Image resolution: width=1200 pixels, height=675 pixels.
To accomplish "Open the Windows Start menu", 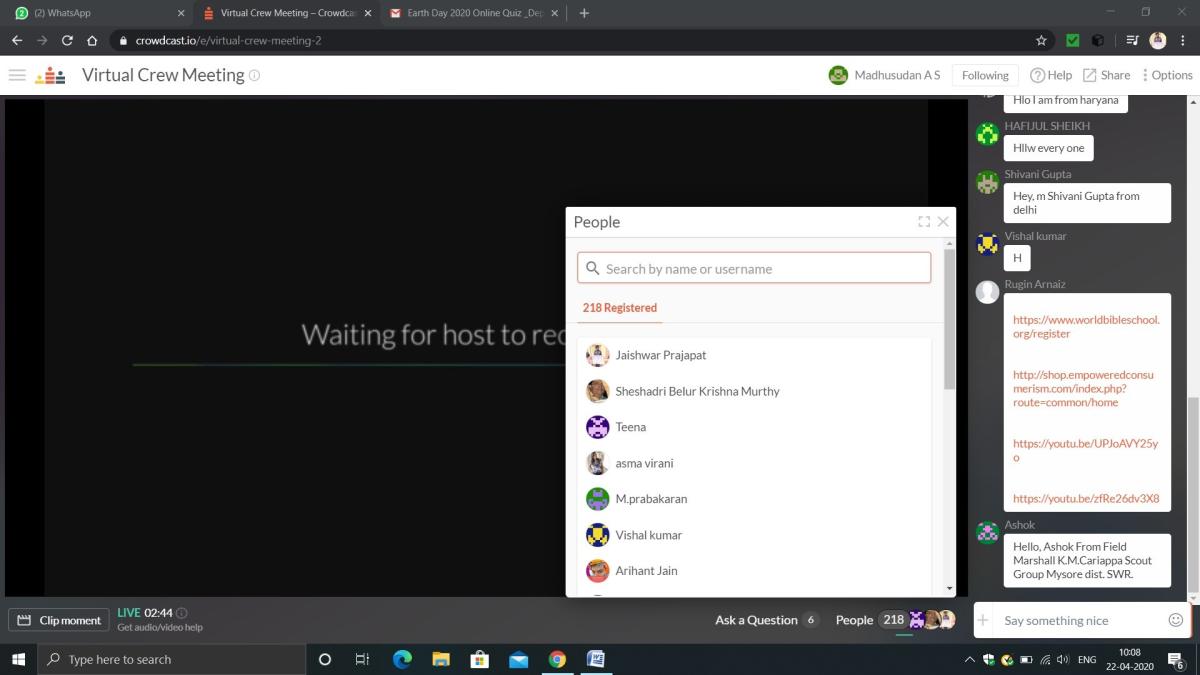I will pyautogui.click(x=18, y=659).
